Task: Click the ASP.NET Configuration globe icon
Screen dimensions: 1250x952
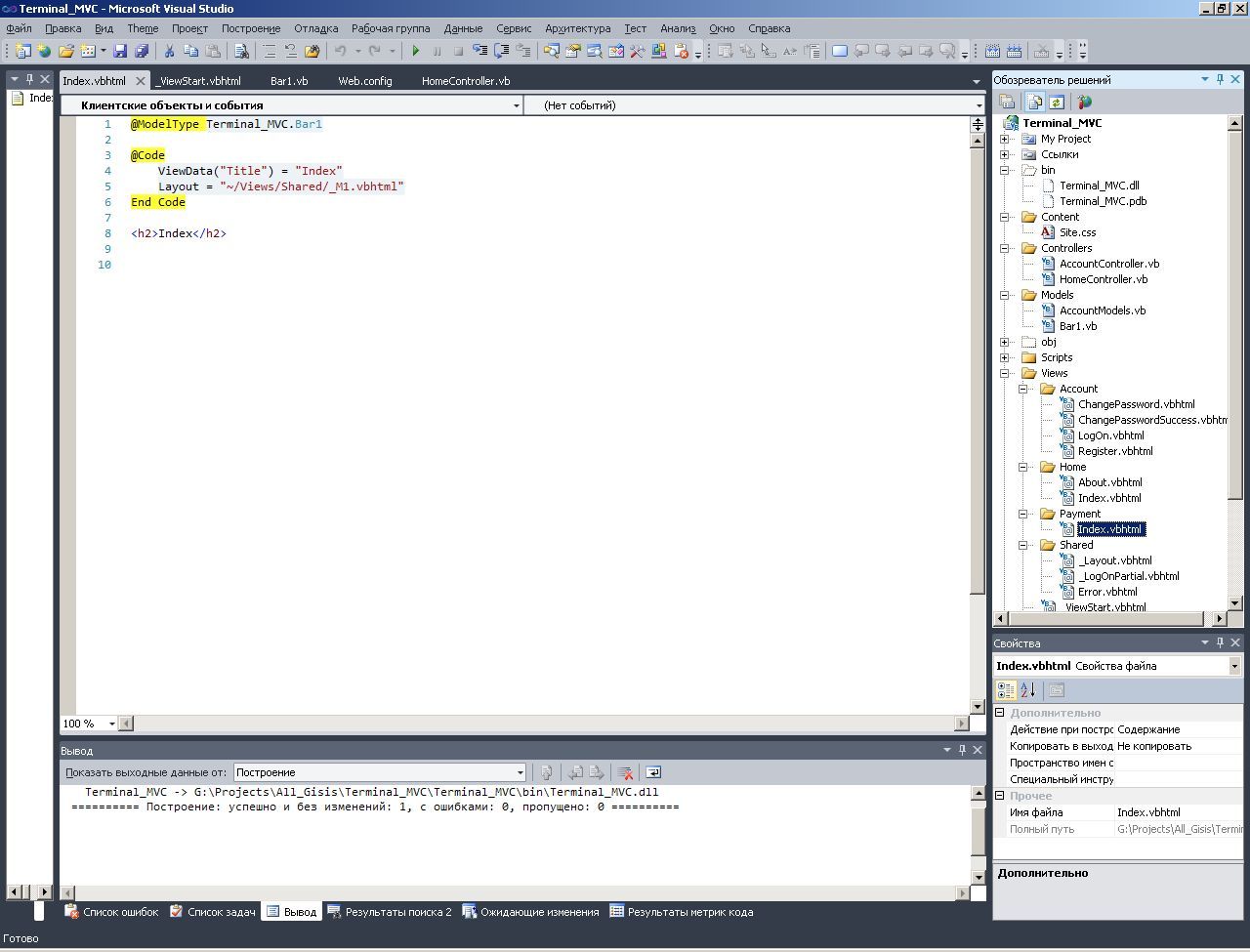Action: [x=1084, y=102]
